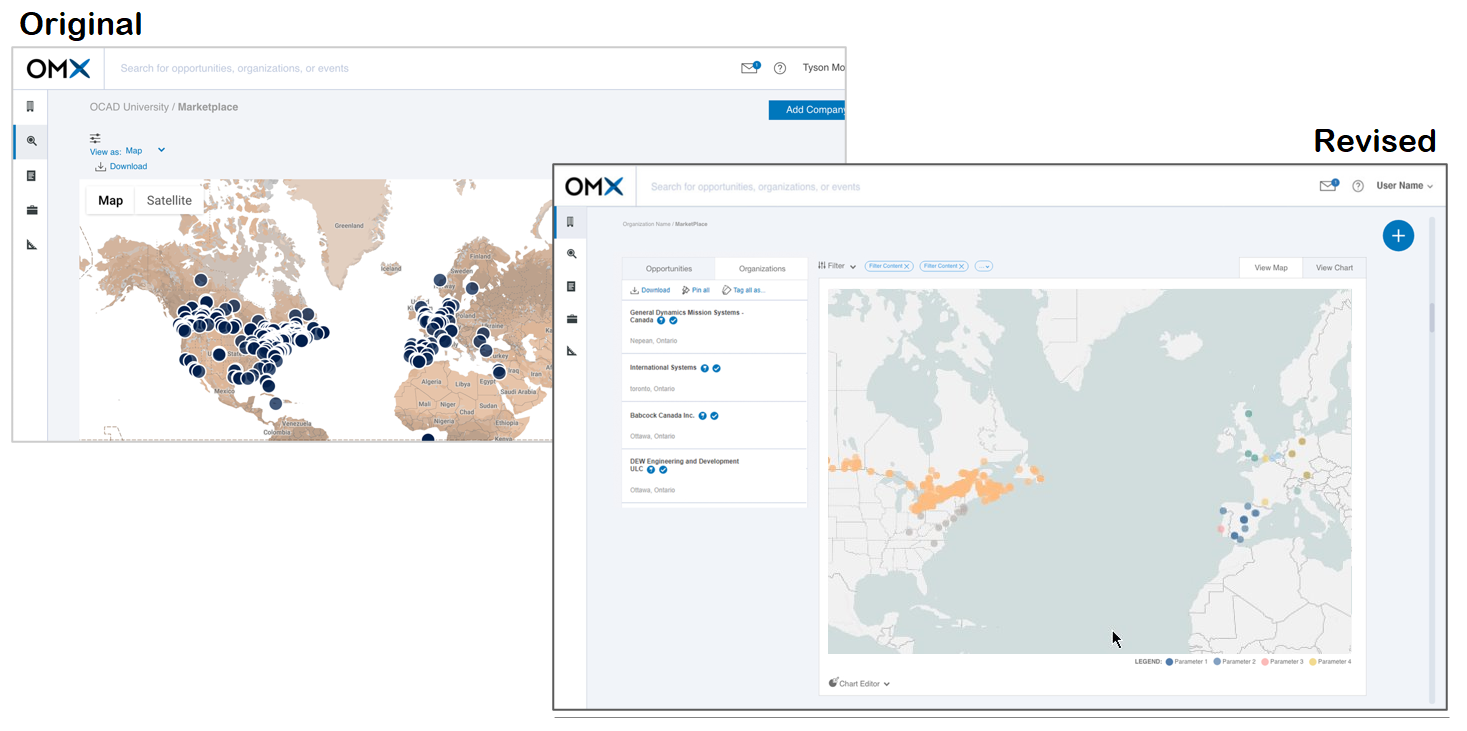Click the help question mark icon
Viewport: 1467px width, 731px height.
pyautogui.click(x=1357, y=185)
